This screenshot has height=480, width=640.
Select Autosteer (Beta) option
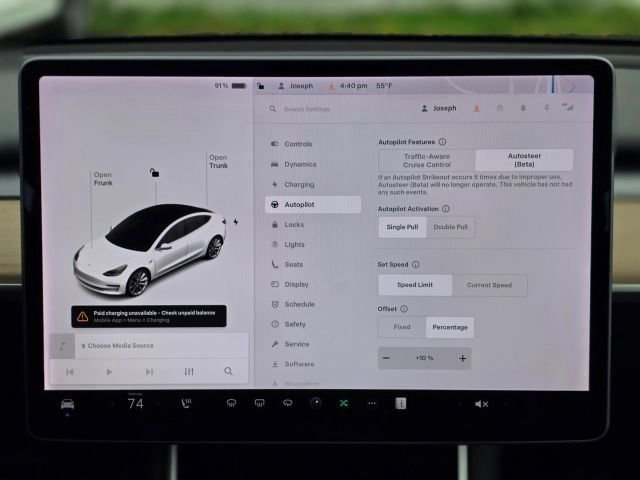point(524,160)
